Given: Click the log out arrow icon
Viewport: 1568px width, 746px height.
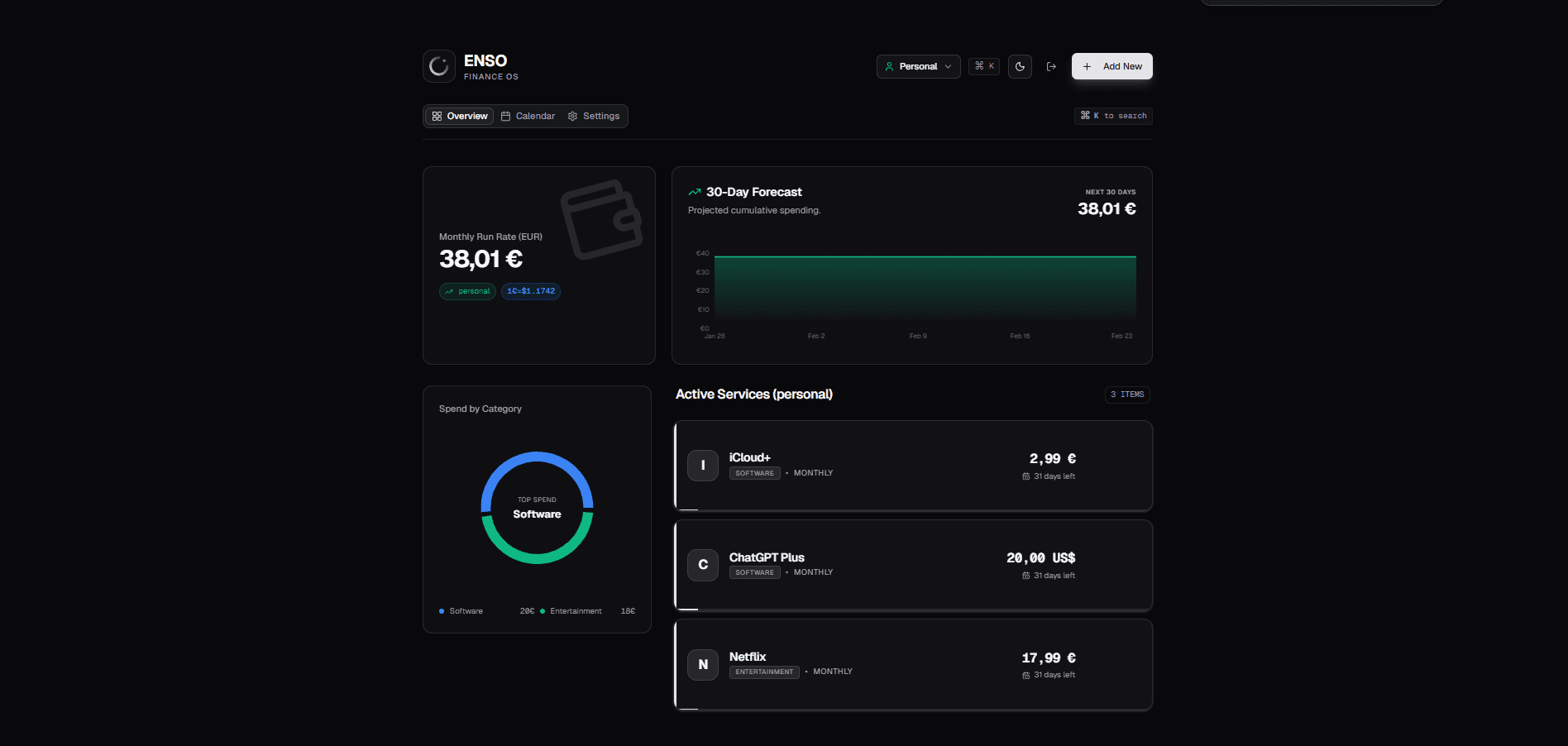Looking at the screenshot, I should pos(1051,66).
